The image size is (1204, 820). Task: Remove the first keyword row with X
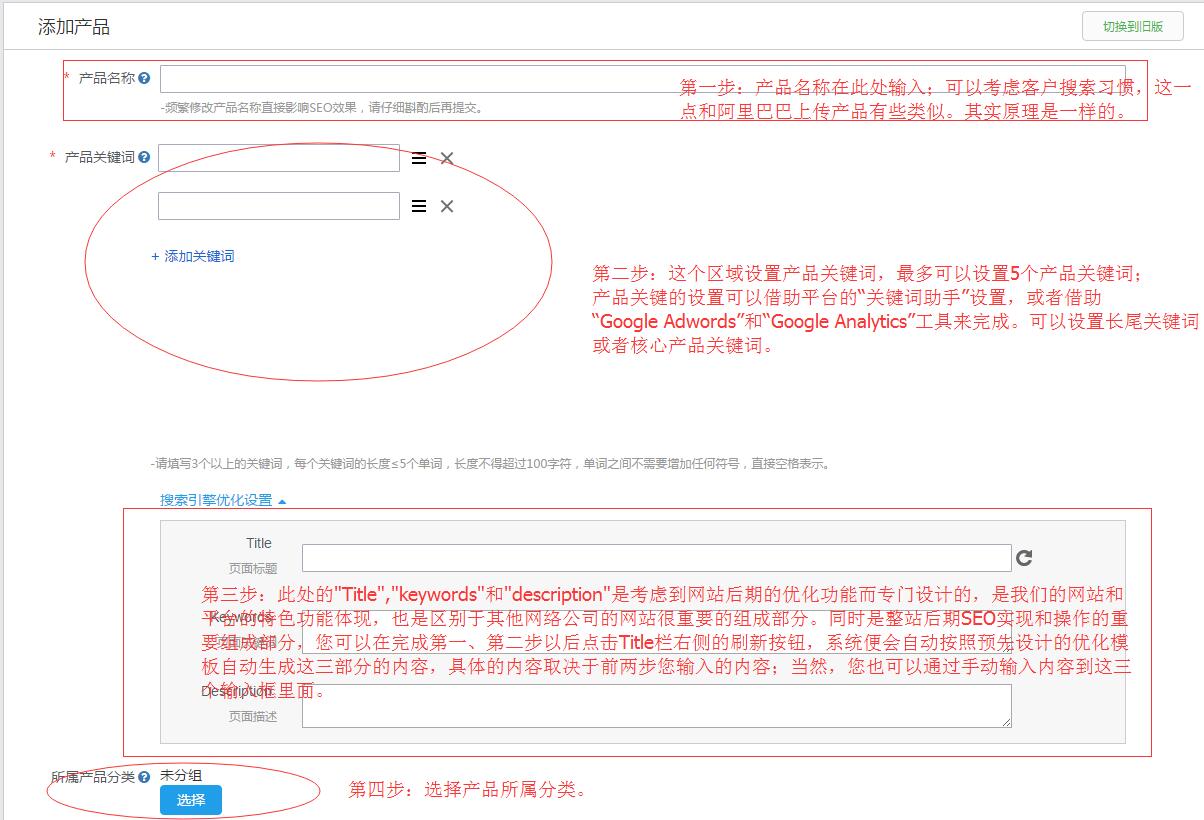click(447, 158)
